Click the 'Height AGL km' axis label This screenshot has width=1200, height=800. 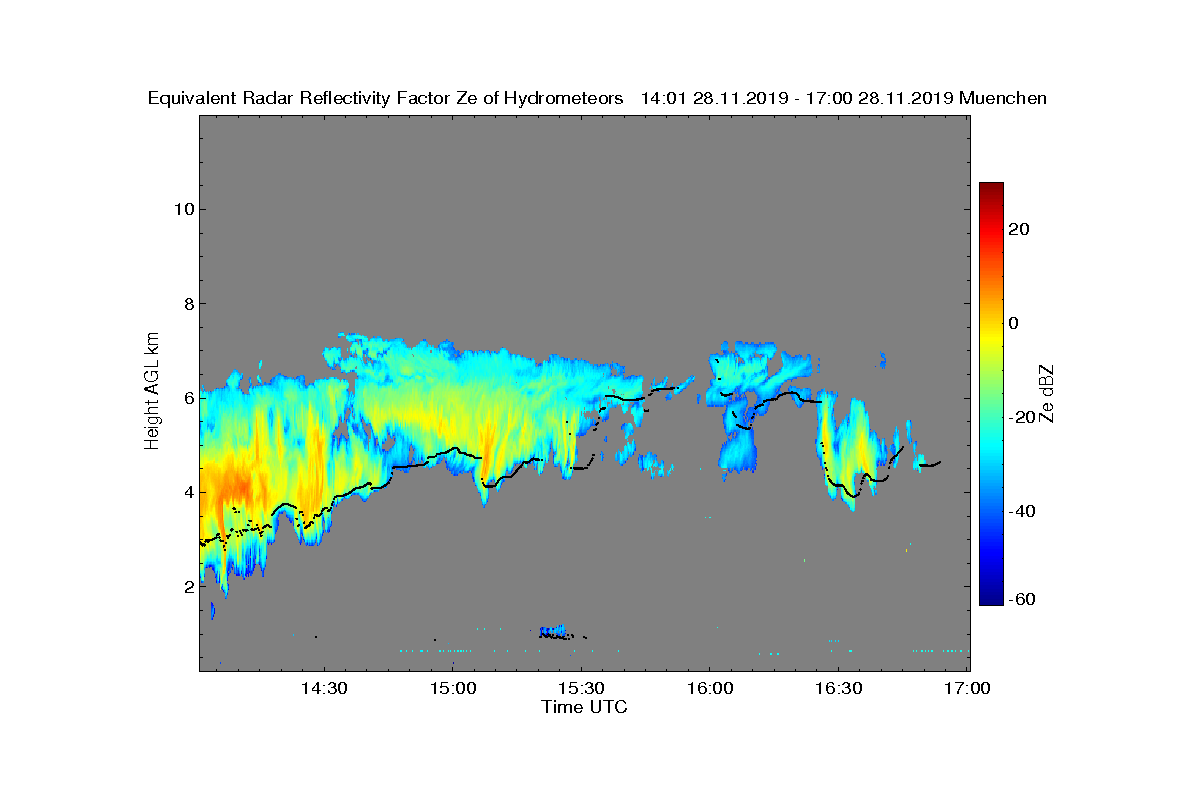tap(152, 392)
